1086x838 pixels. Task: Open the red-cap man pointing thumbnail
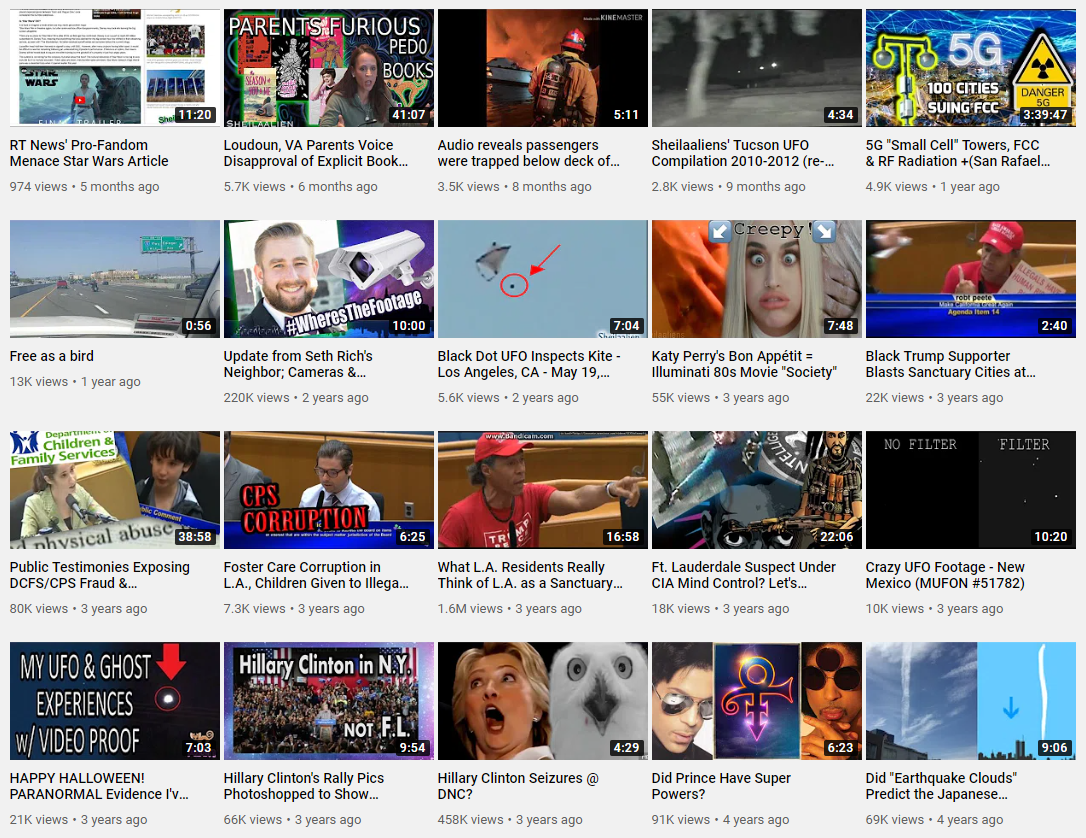pos(543,490)
